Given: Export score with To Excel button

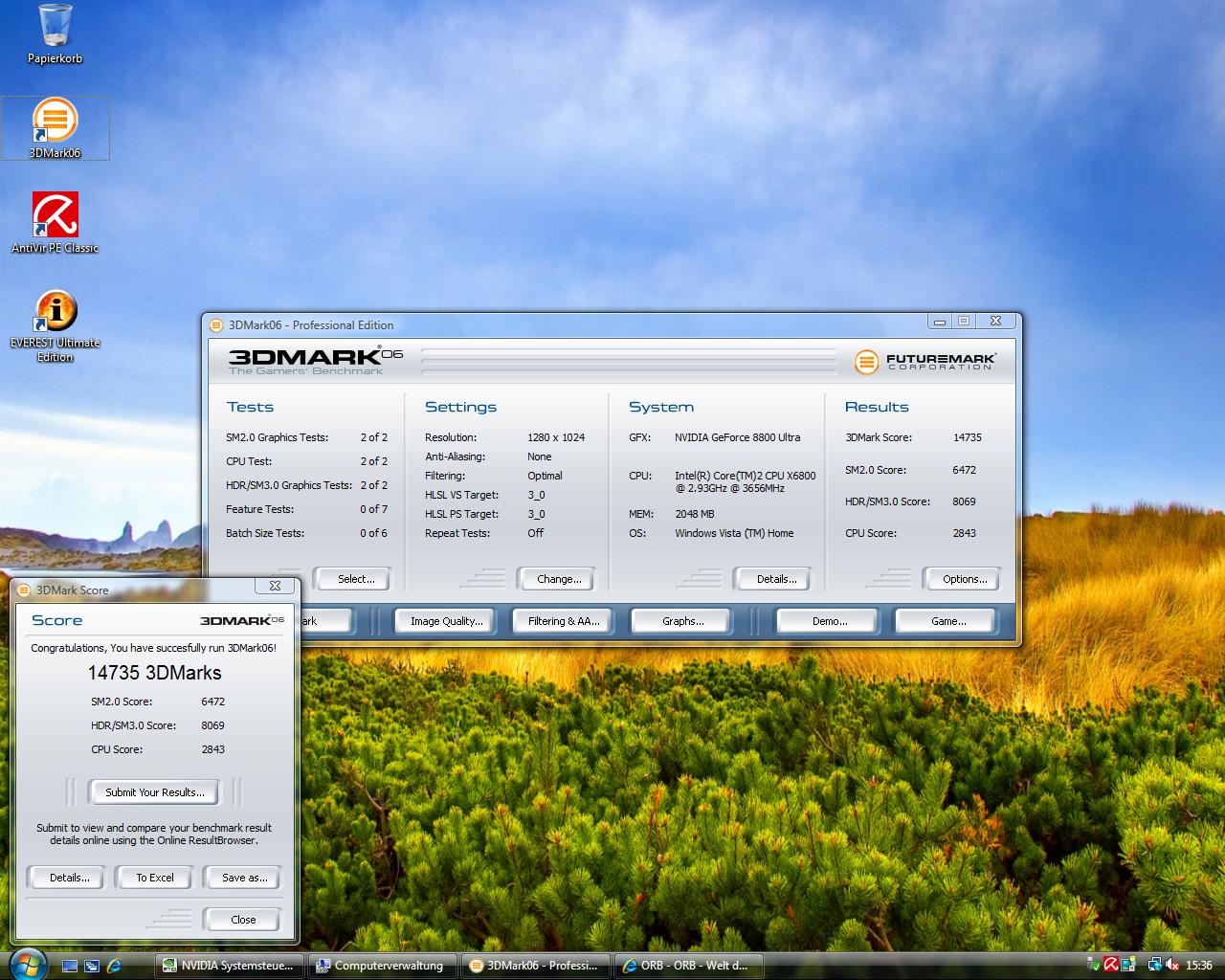Looking at the screenshot, I should 154,878.
